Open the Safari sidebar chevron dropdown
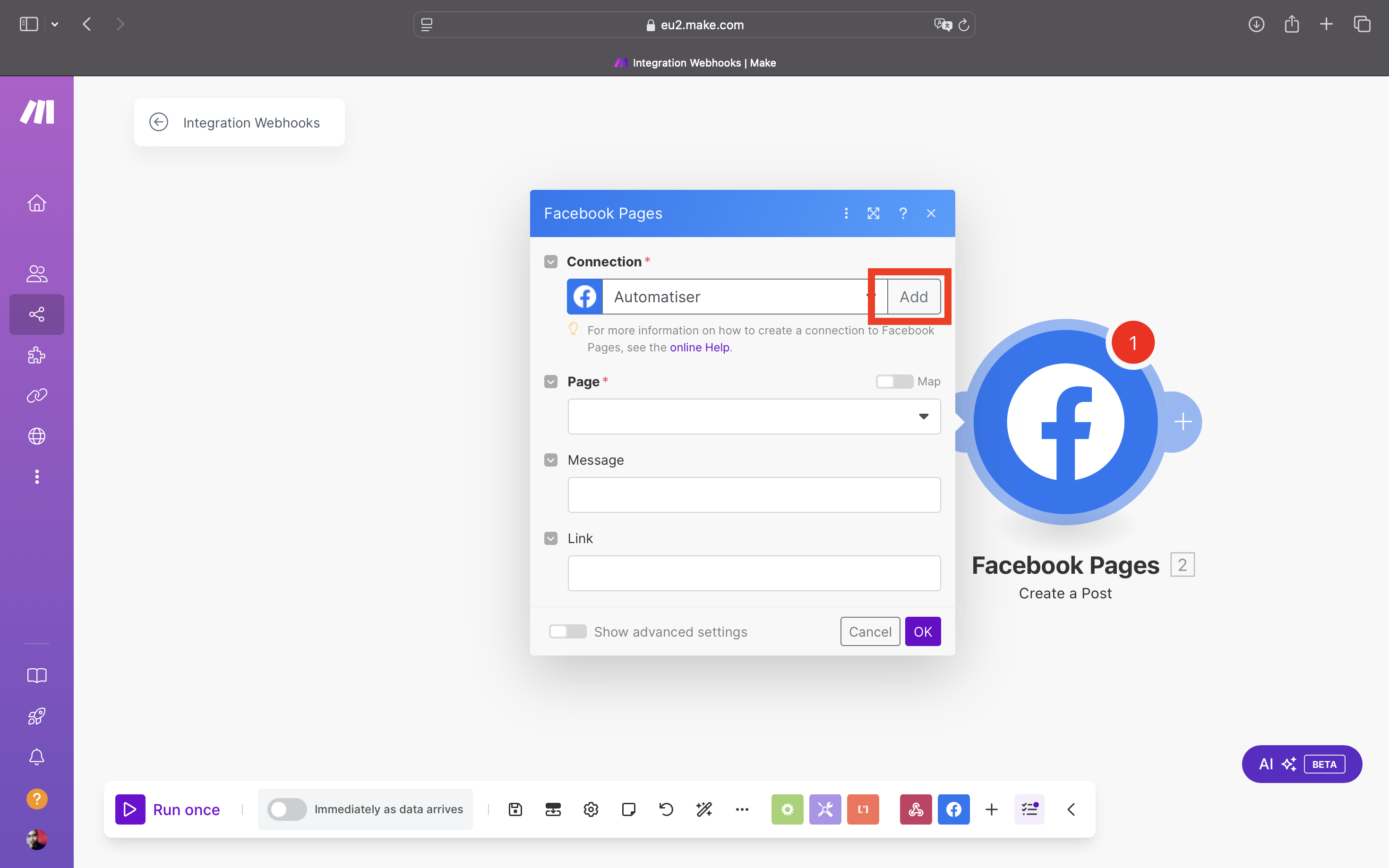1389x868 pixels. point(54,24)
